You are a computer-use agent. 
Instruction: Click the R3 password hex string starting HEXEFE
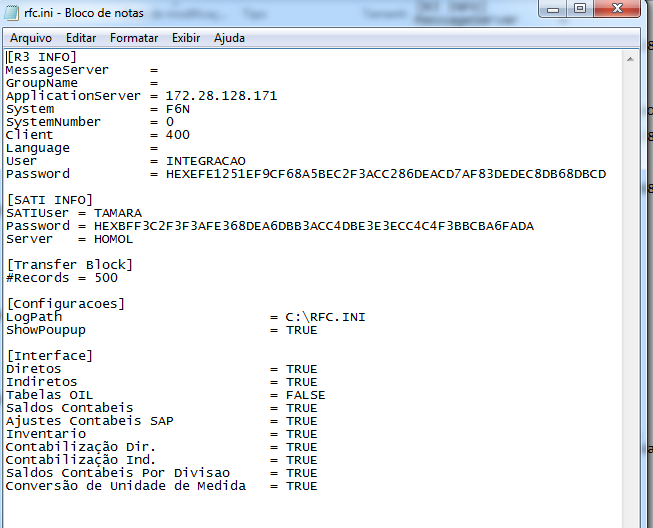[x=386, y=174]
